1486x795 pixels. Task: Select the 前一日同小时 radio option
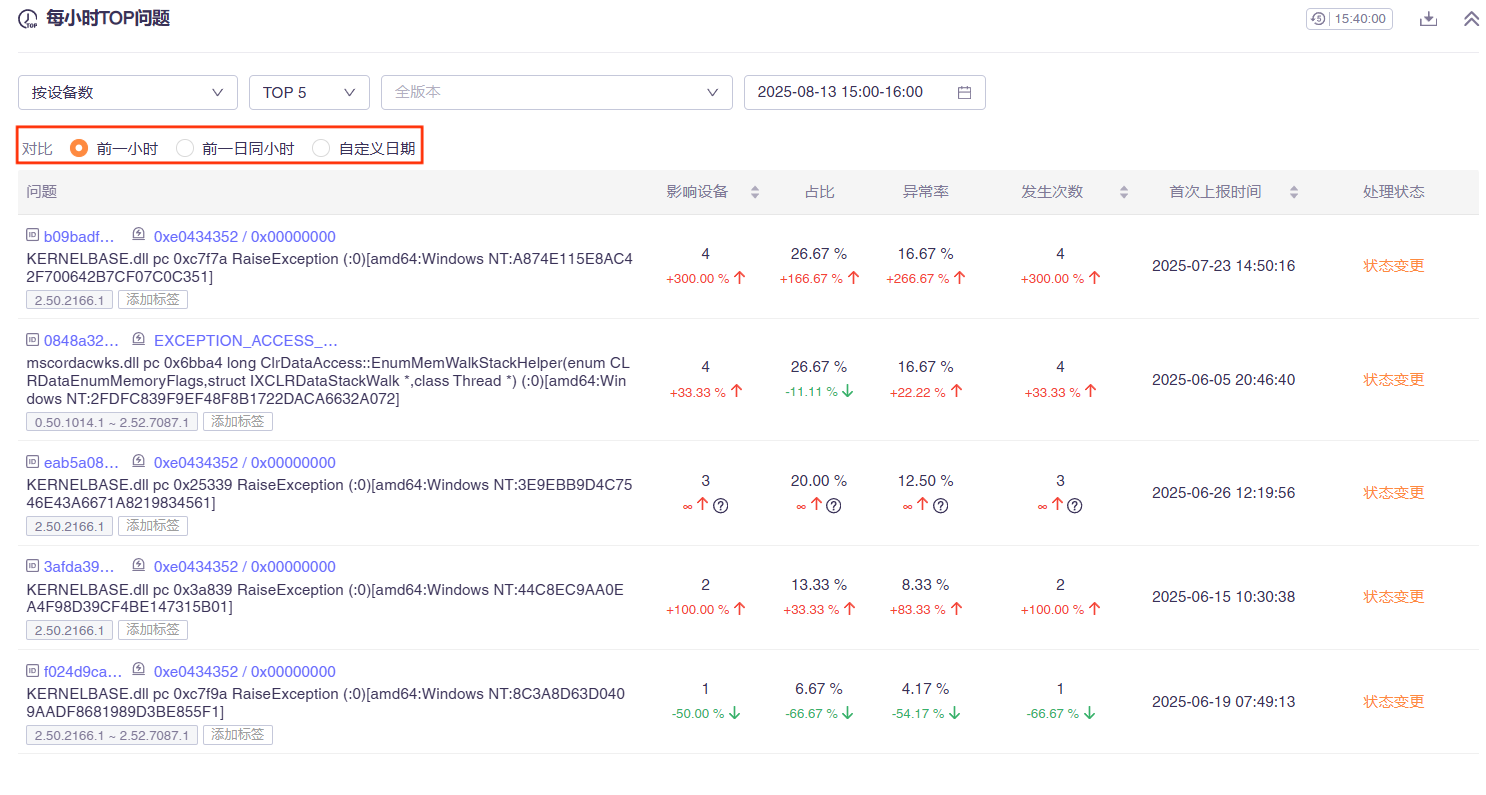(185, 148)
